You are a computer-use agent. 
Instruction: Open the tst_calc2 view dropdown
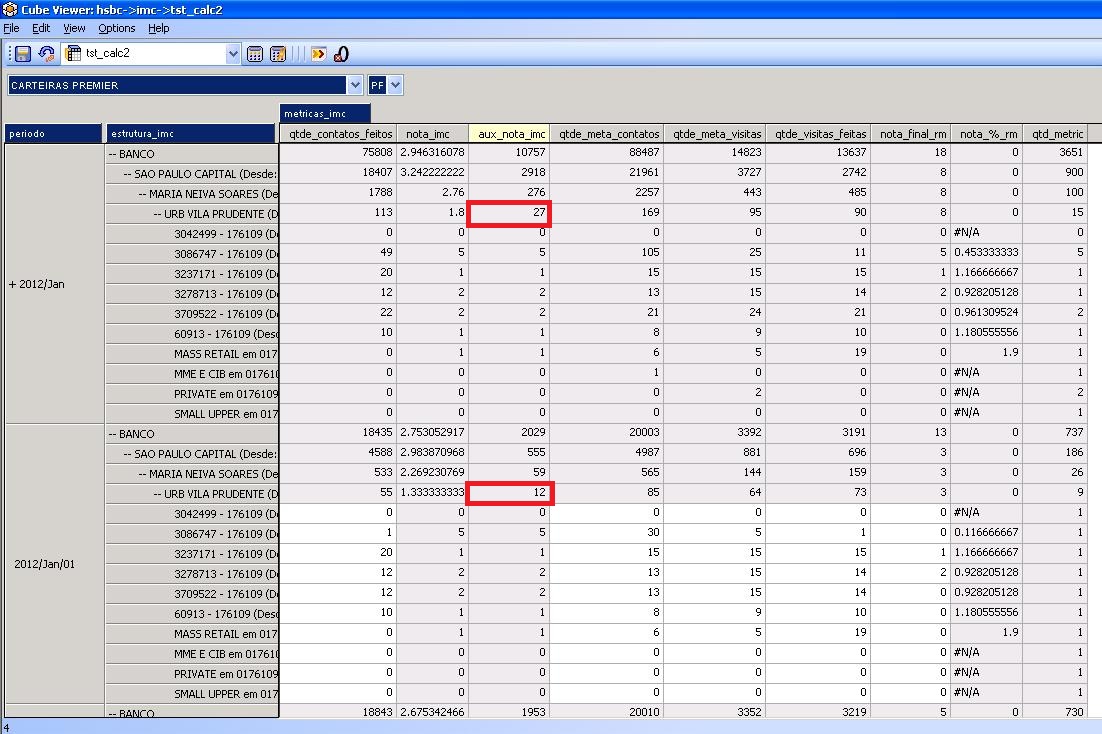pos(233,53)
